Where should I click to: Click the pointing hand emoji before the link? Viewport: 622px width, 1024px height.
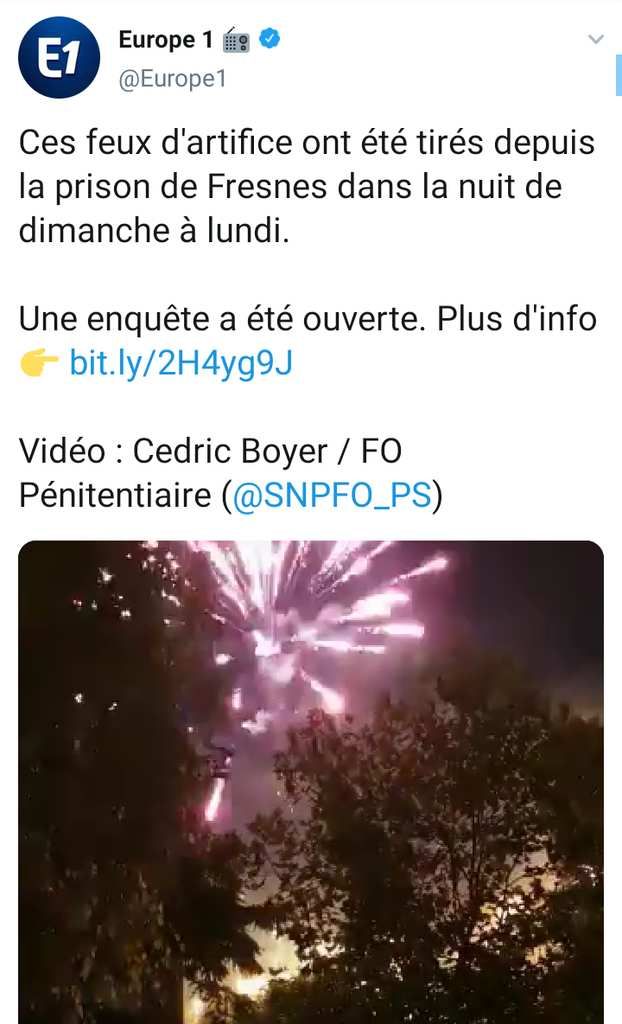[x=39, y=362]
